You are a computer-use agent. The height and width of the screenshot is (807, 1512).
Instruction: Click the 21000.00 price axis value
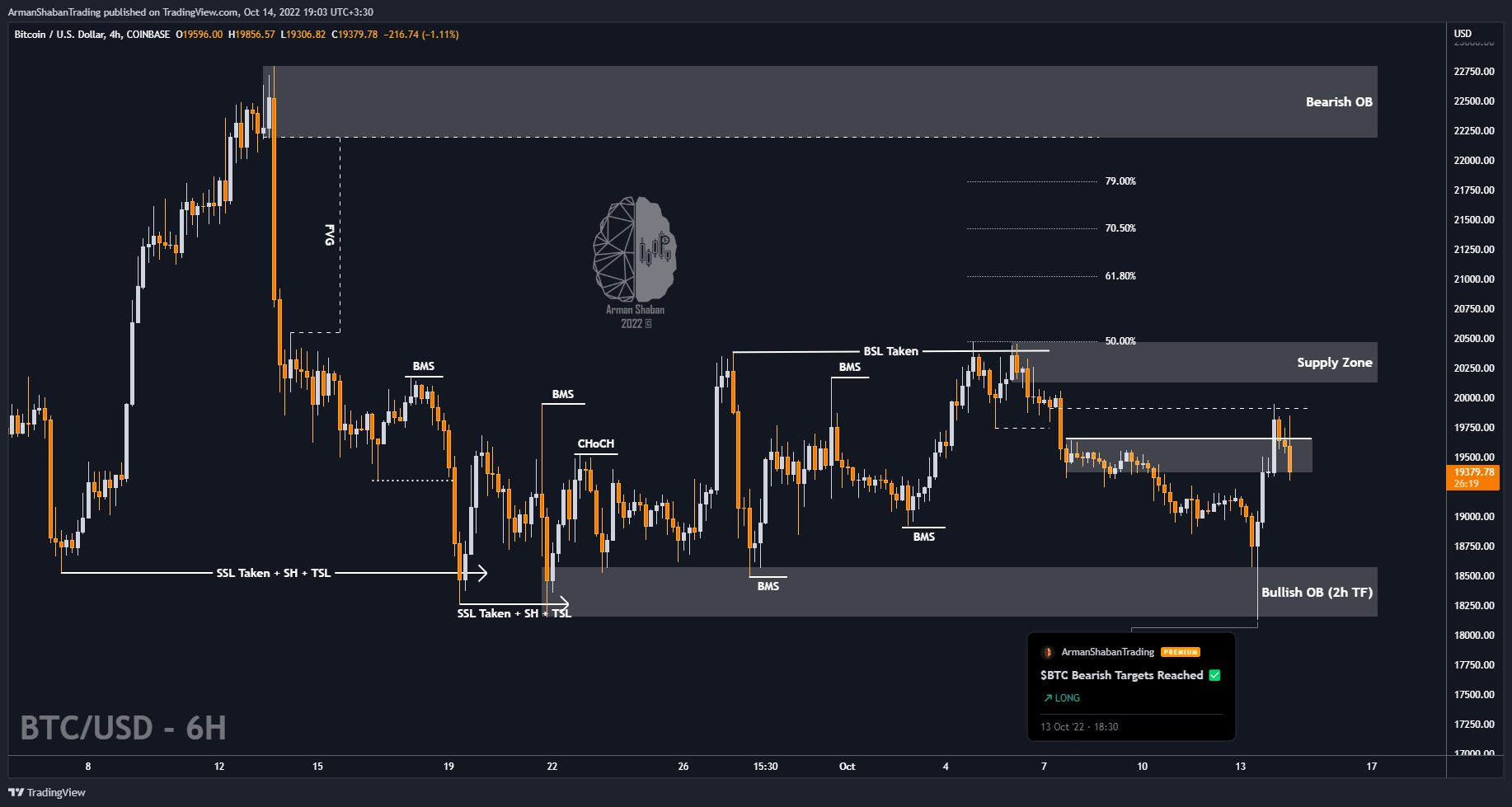tap(1474, 279)
